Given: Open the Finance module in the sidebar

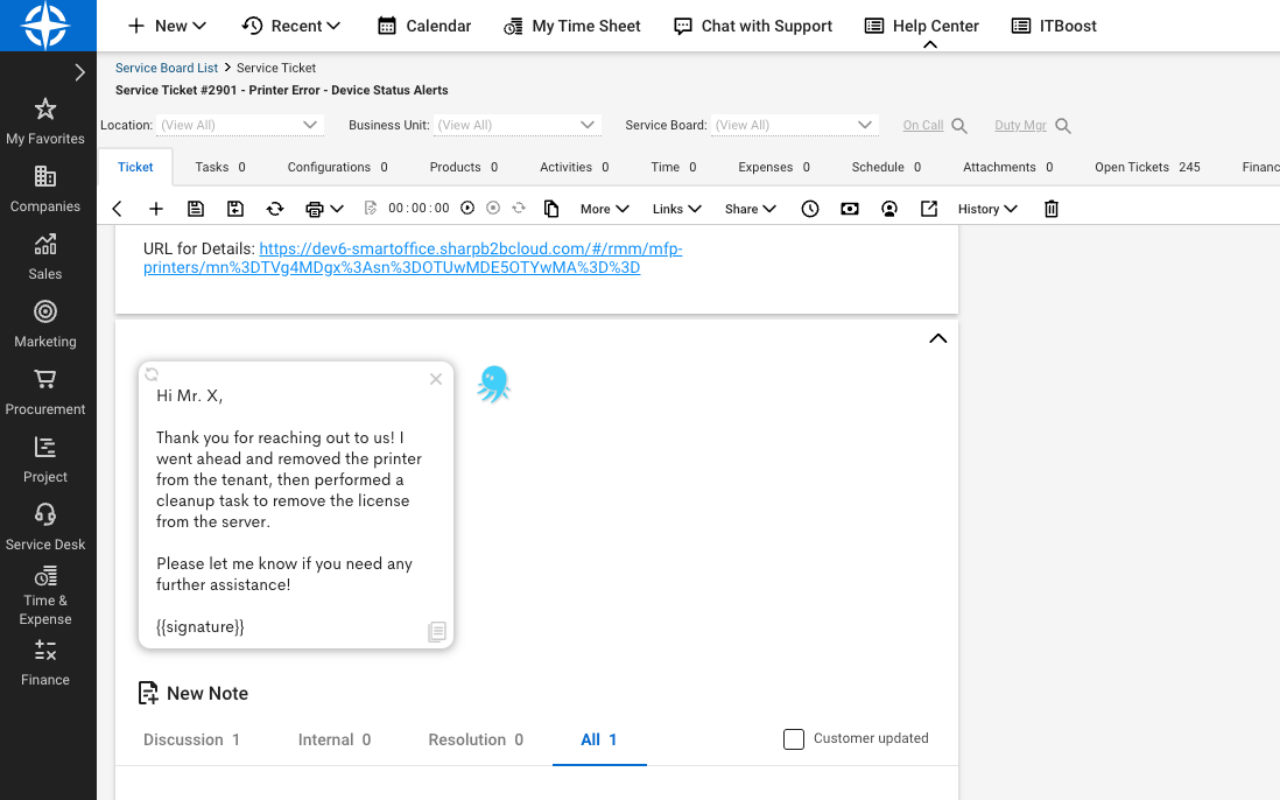Looking at the screenshot, I should (x=45, y=664).
